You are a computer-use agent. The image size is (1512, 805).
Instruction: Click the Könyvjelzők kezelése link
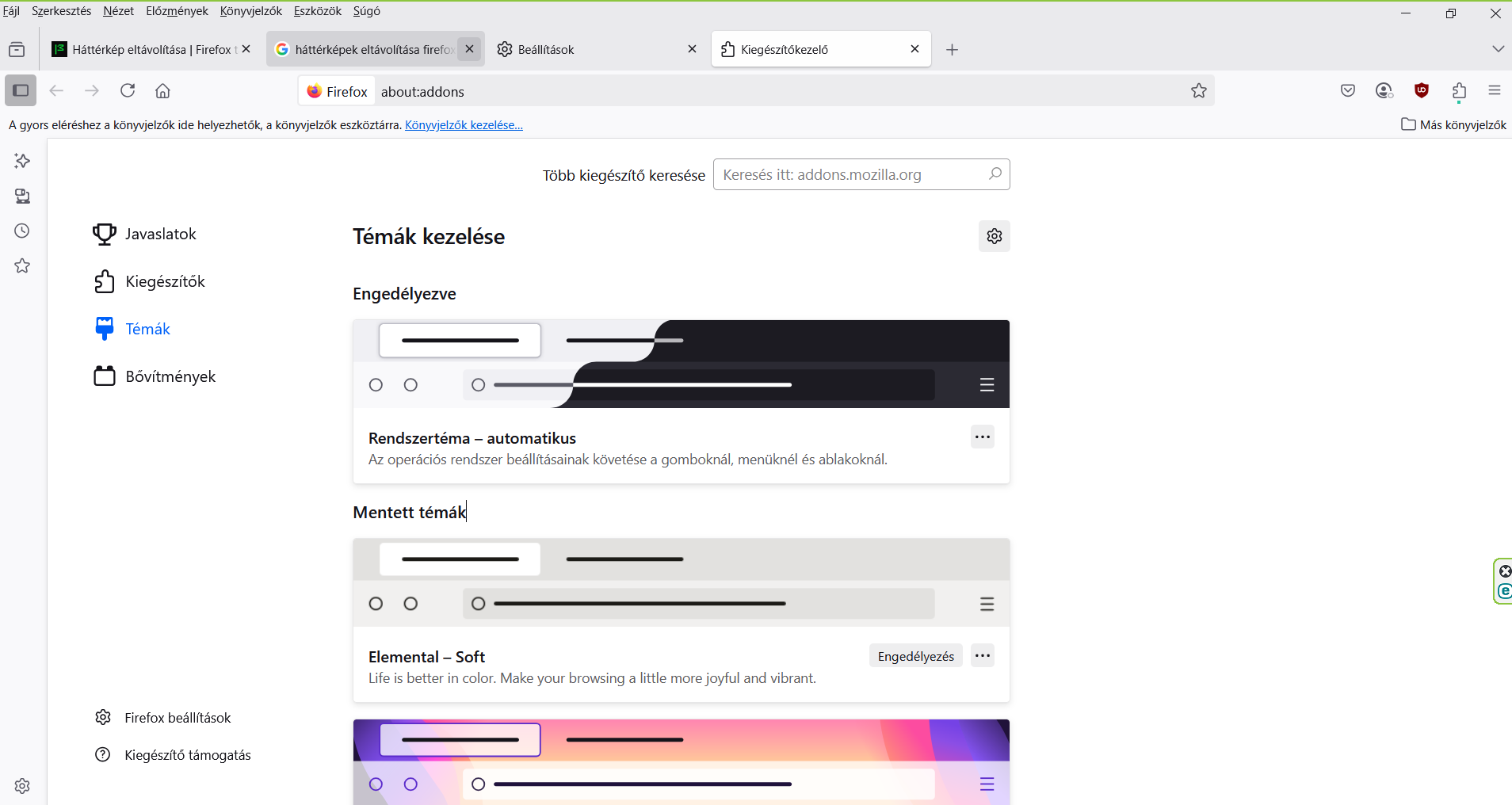464,125
